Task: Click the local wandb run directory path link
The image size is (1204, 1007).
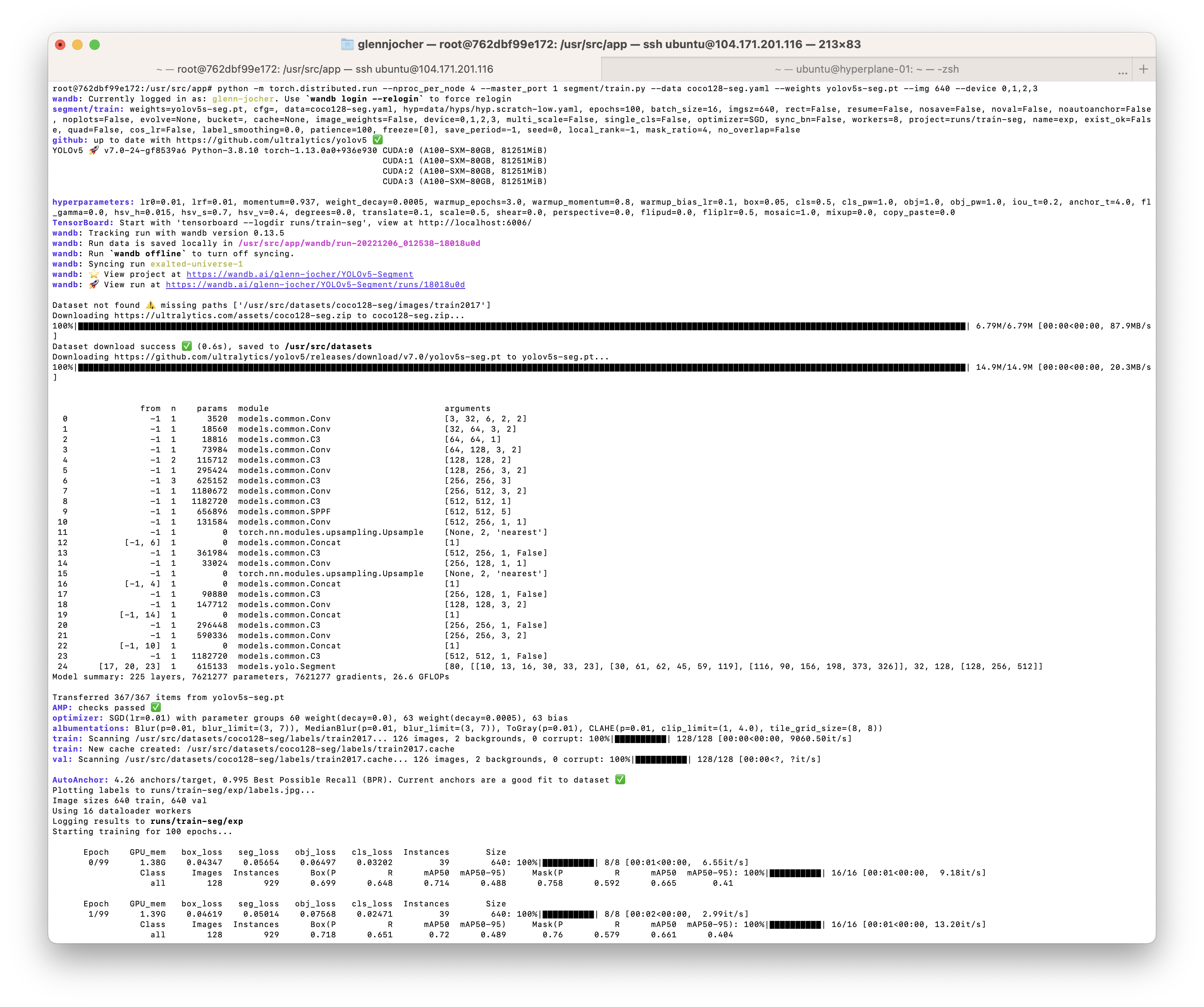Action: (359, 243)
